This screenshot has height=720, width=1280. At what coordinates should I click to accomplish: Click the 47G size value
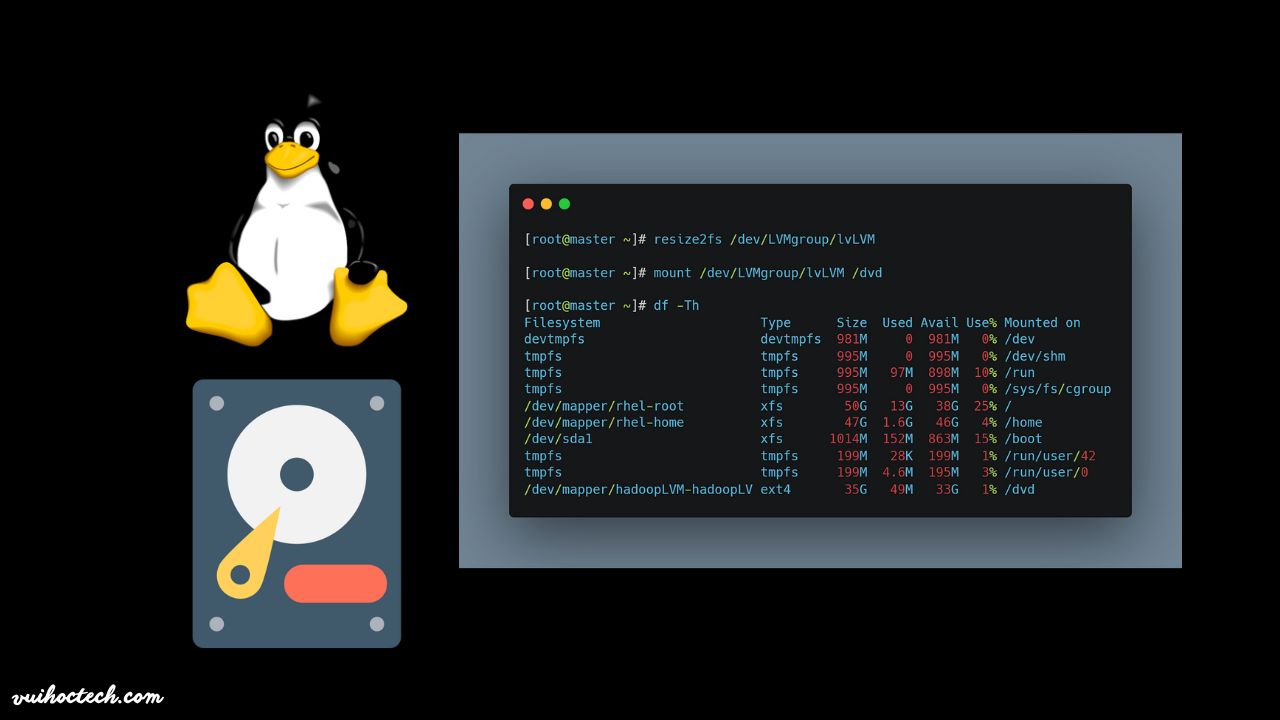point(856,423)
